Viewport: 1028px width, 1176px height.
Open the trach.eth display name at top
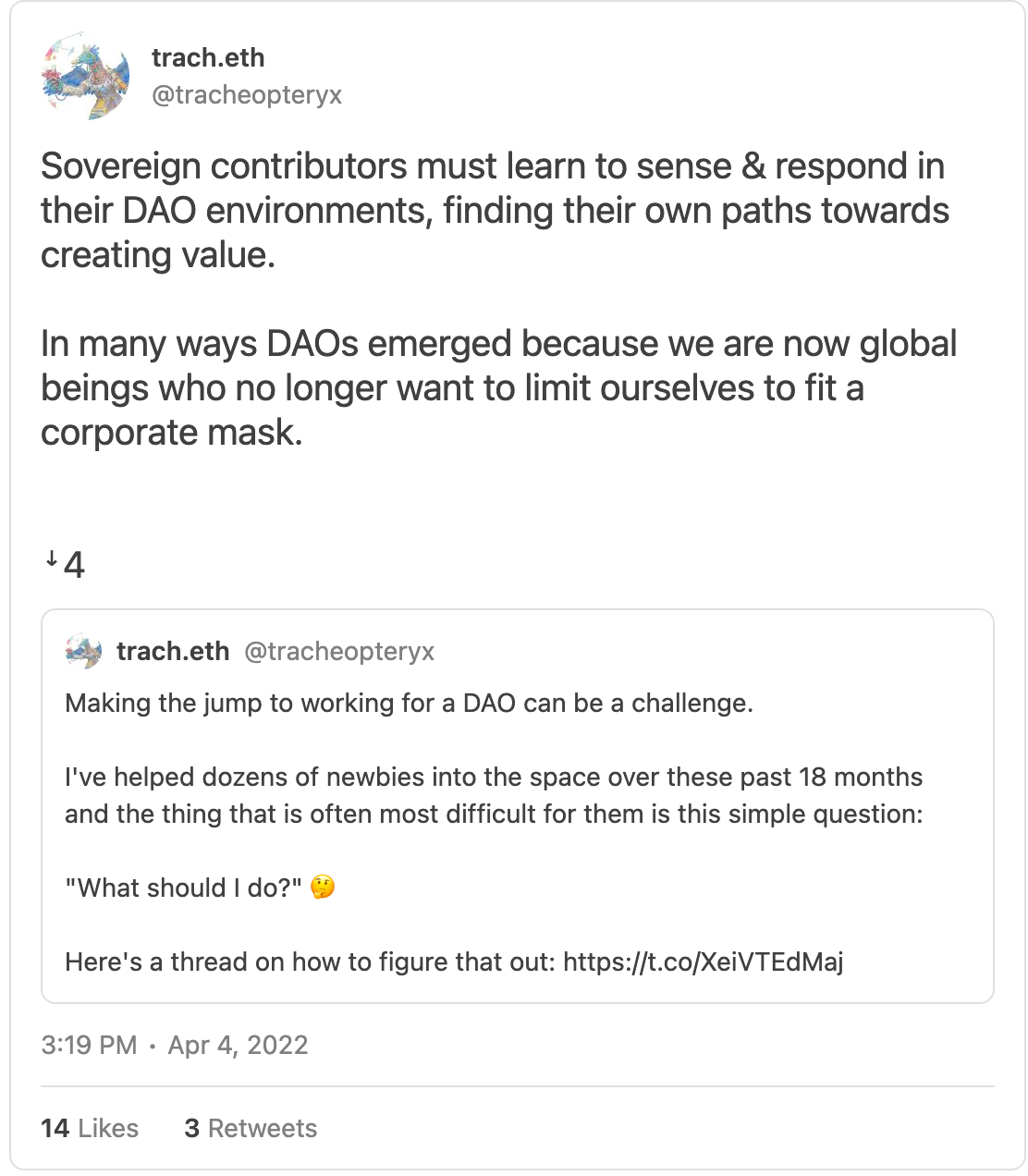coord(208,57)
